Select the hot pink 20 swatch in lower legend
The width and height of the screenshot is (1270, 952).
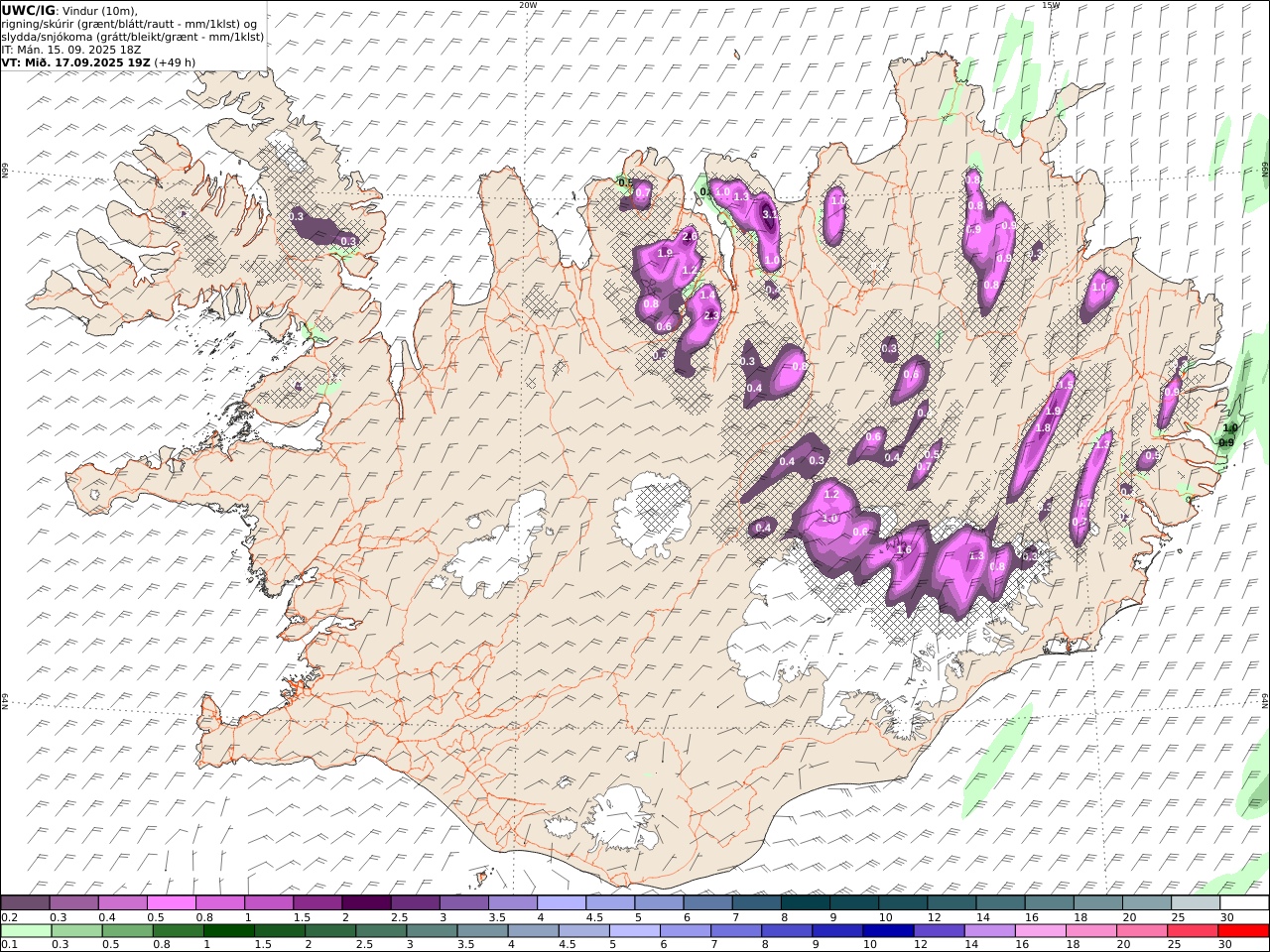coord(1141,930)
